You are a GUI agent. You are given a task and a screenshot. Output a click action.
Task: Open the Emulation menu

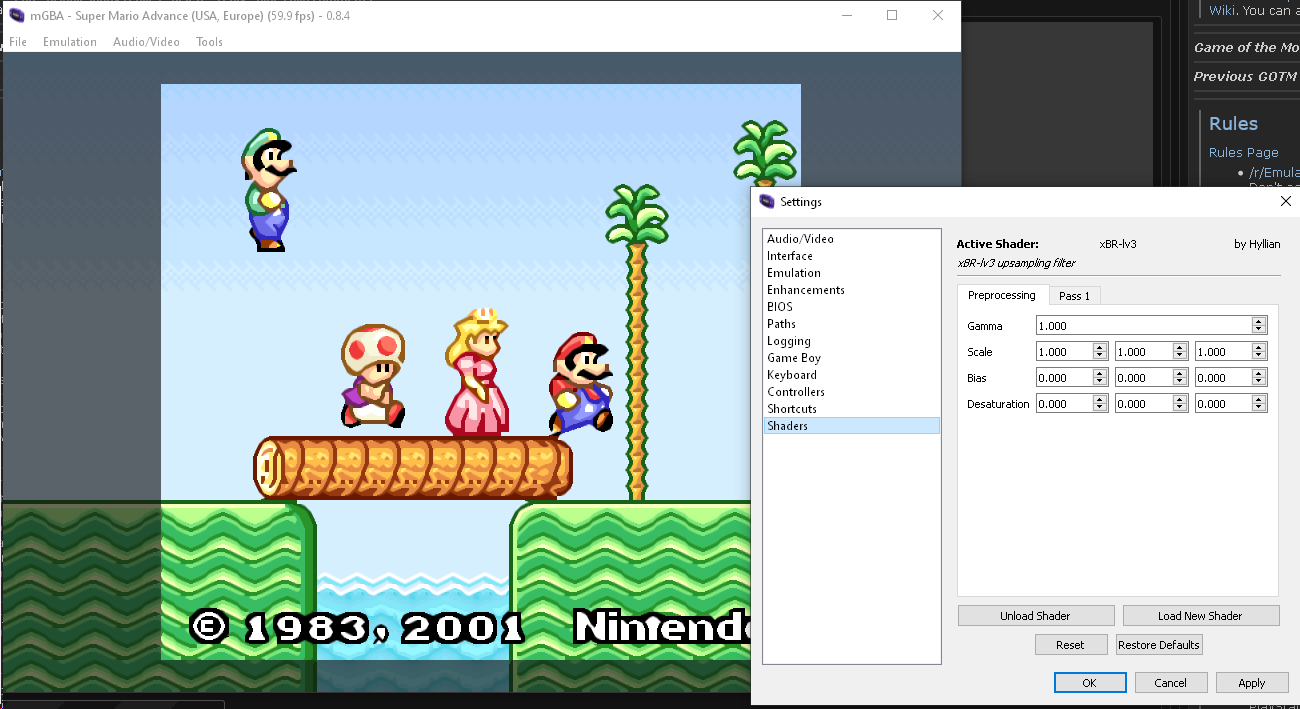click(70, 42)
